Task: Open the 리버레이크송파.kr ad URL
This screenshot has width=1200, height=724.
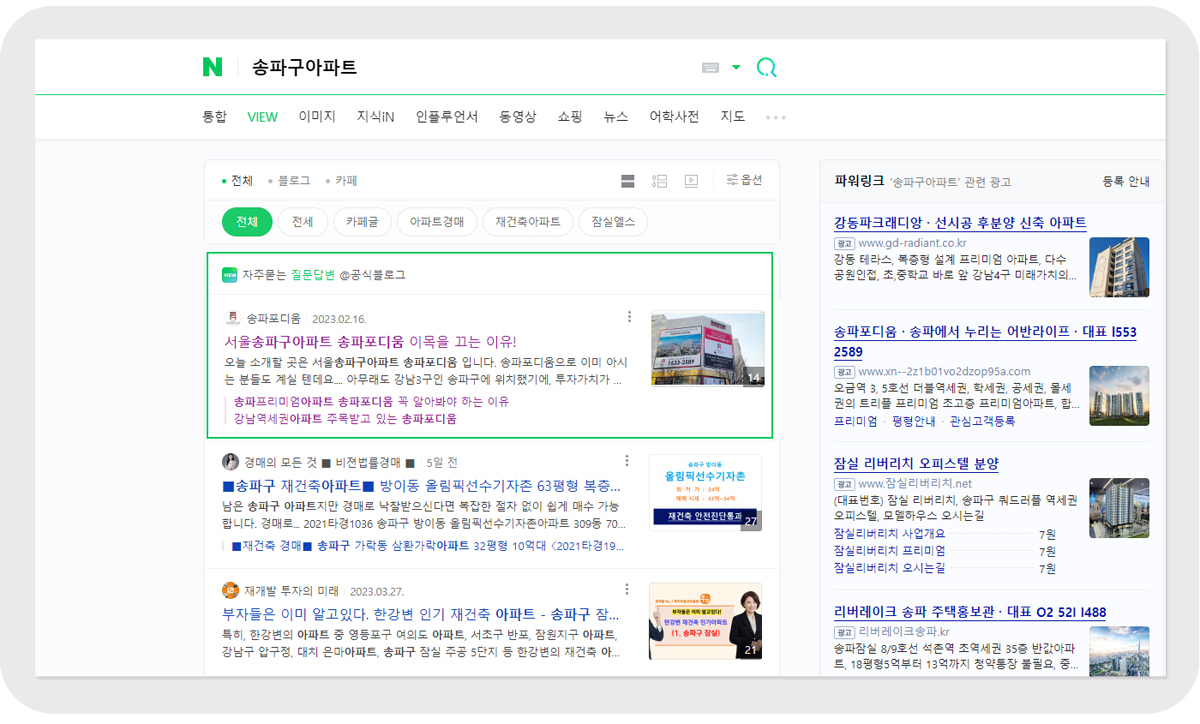Action: coord(904,633)
